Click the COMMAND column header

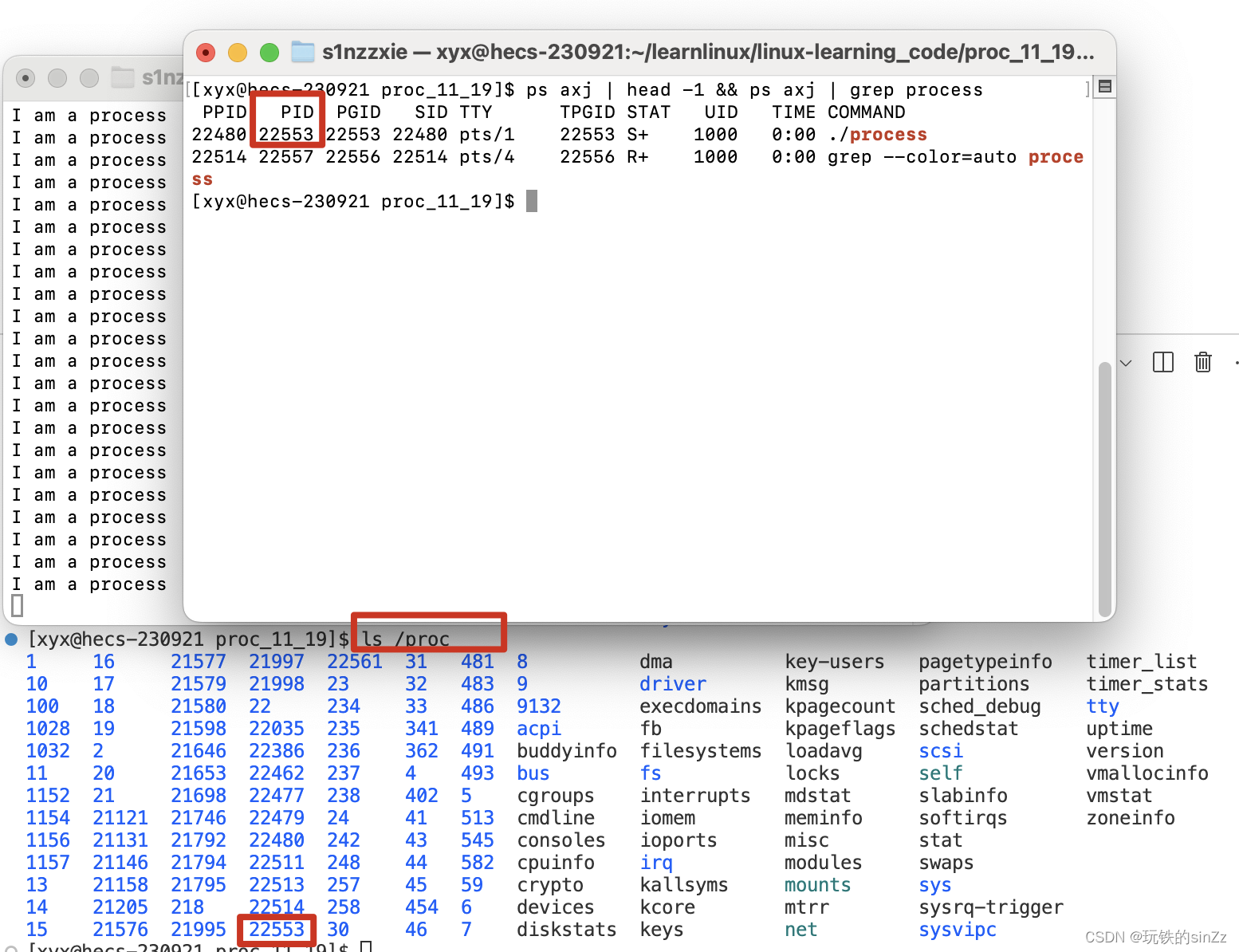[x=867, y=112]
